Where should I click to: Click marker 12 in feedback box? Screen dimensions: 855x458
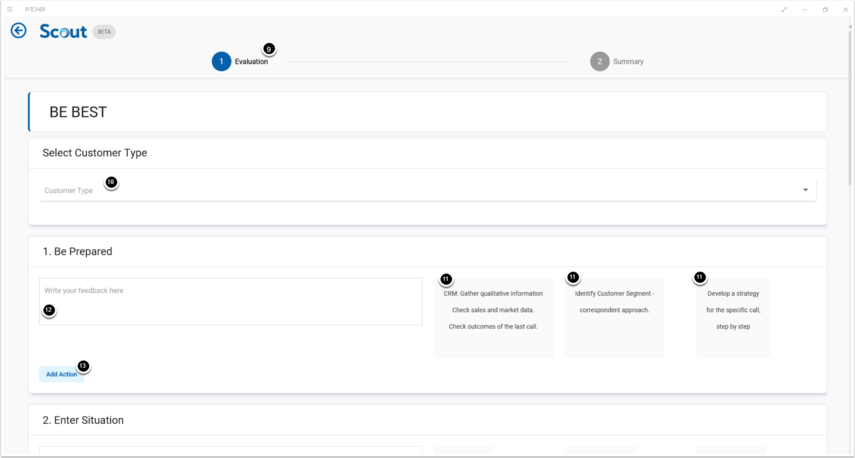pyautogui.click(x=48, y=310)
